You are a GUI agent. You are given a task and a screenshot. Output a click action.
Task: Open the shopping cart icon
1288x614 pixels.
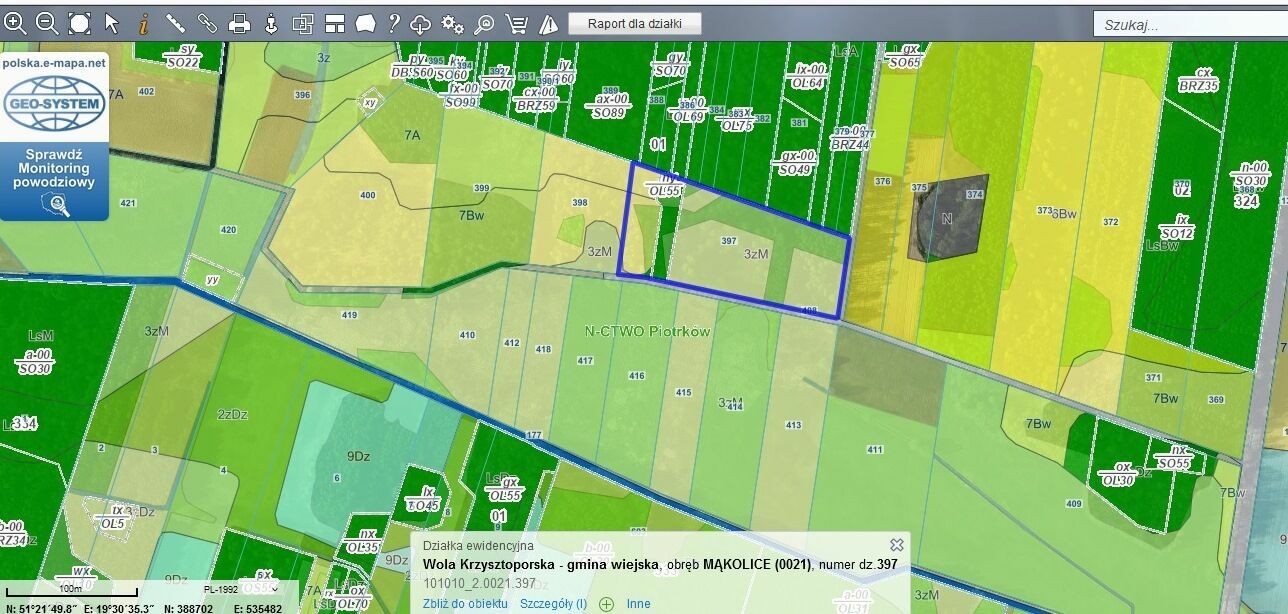click(516, 23)
